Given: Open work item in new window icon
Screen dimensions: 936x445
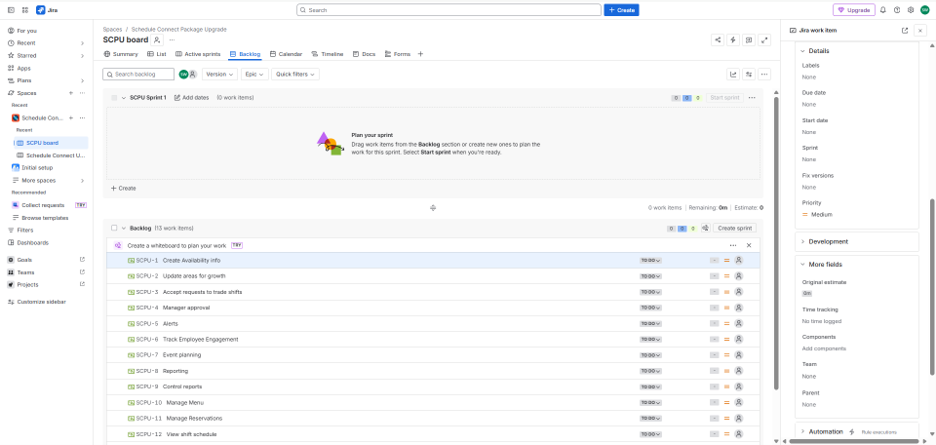Looking at the screenshot, I should click(905, 30).
